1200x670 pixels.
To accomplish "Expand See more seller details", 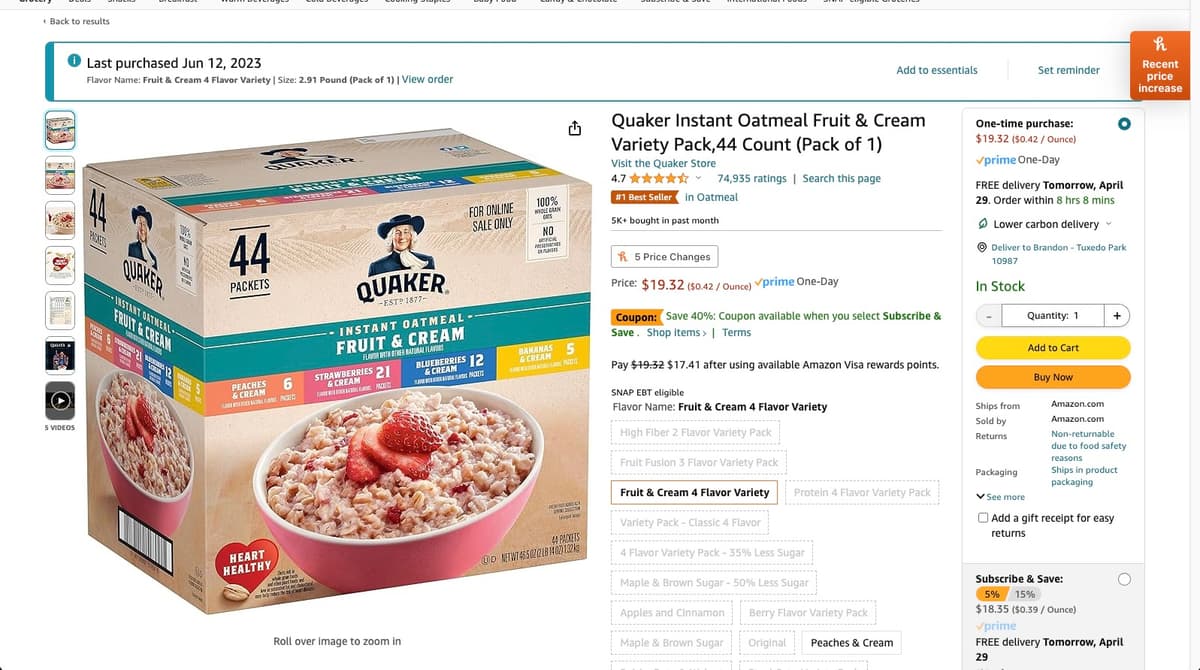I will [x=999, y=497].
